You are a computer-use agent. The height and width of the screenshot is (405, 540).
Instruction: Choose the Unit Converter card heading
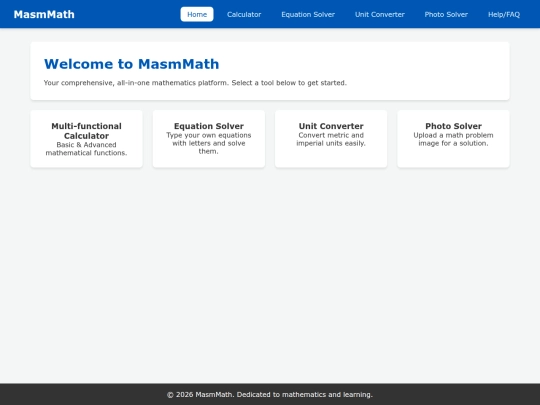coord(331,126)
